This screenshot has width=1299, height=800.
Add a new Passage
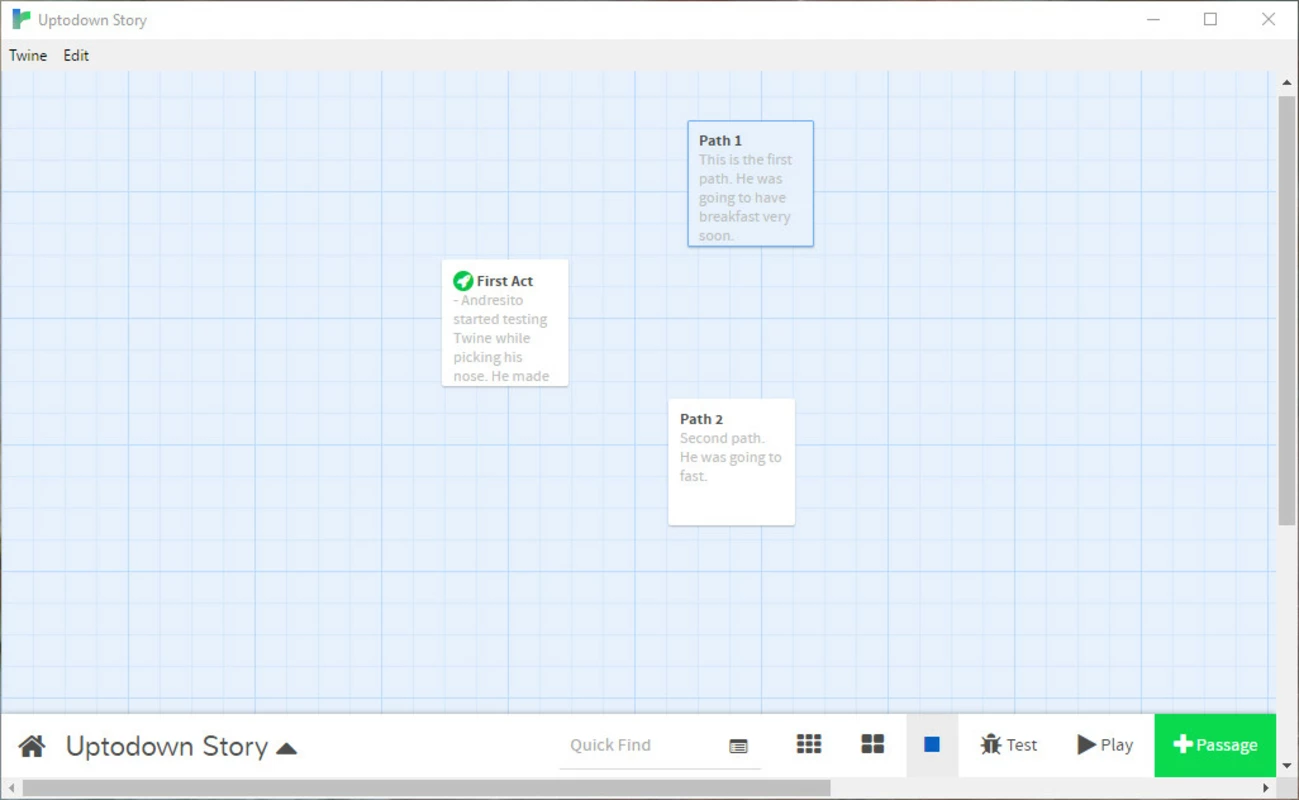[x=1214, y=745]
